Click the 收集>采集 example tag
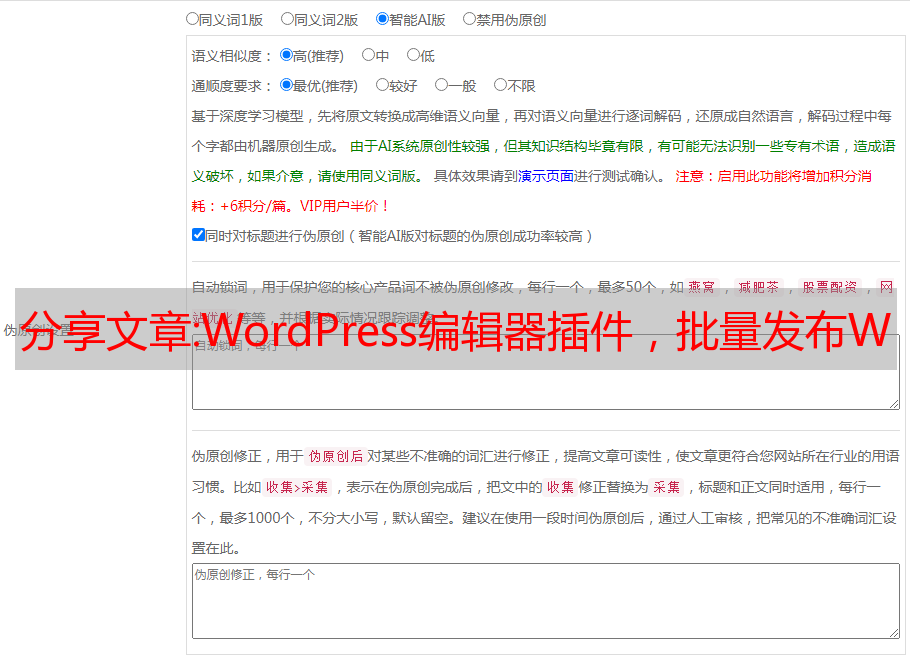Viewport: 911px width, 658px height. point(297,487)
